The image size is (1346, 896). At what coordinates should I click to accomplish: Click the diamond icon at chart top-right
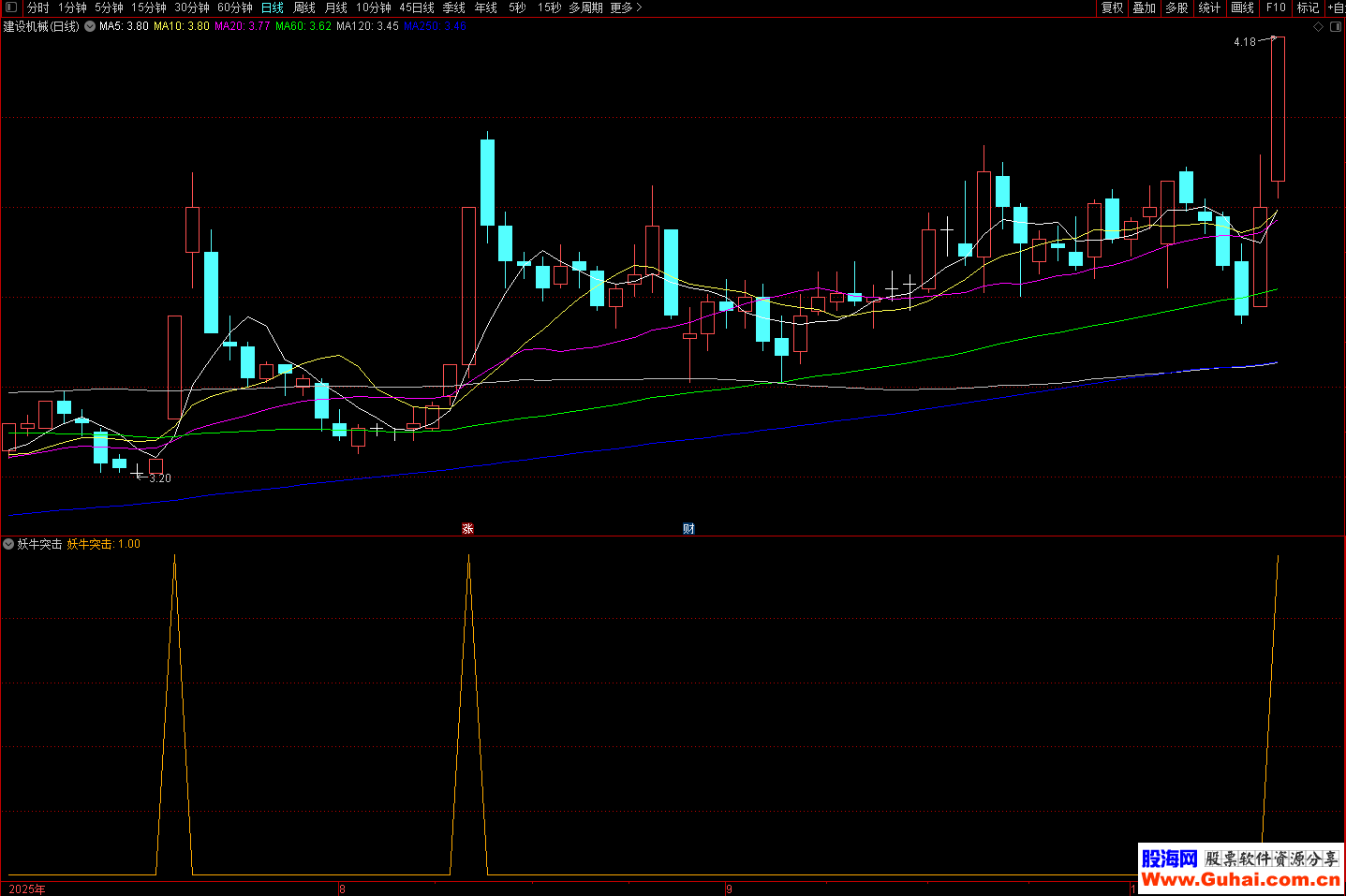pos(1319,26)
